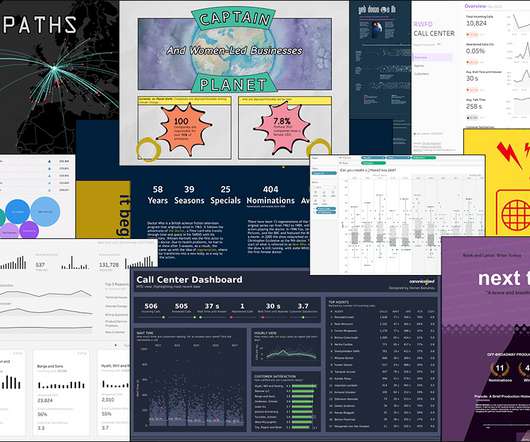Click the 'next t' heading on purple dashboard
This screenshot has width=530, height=442.
point(504,278)
